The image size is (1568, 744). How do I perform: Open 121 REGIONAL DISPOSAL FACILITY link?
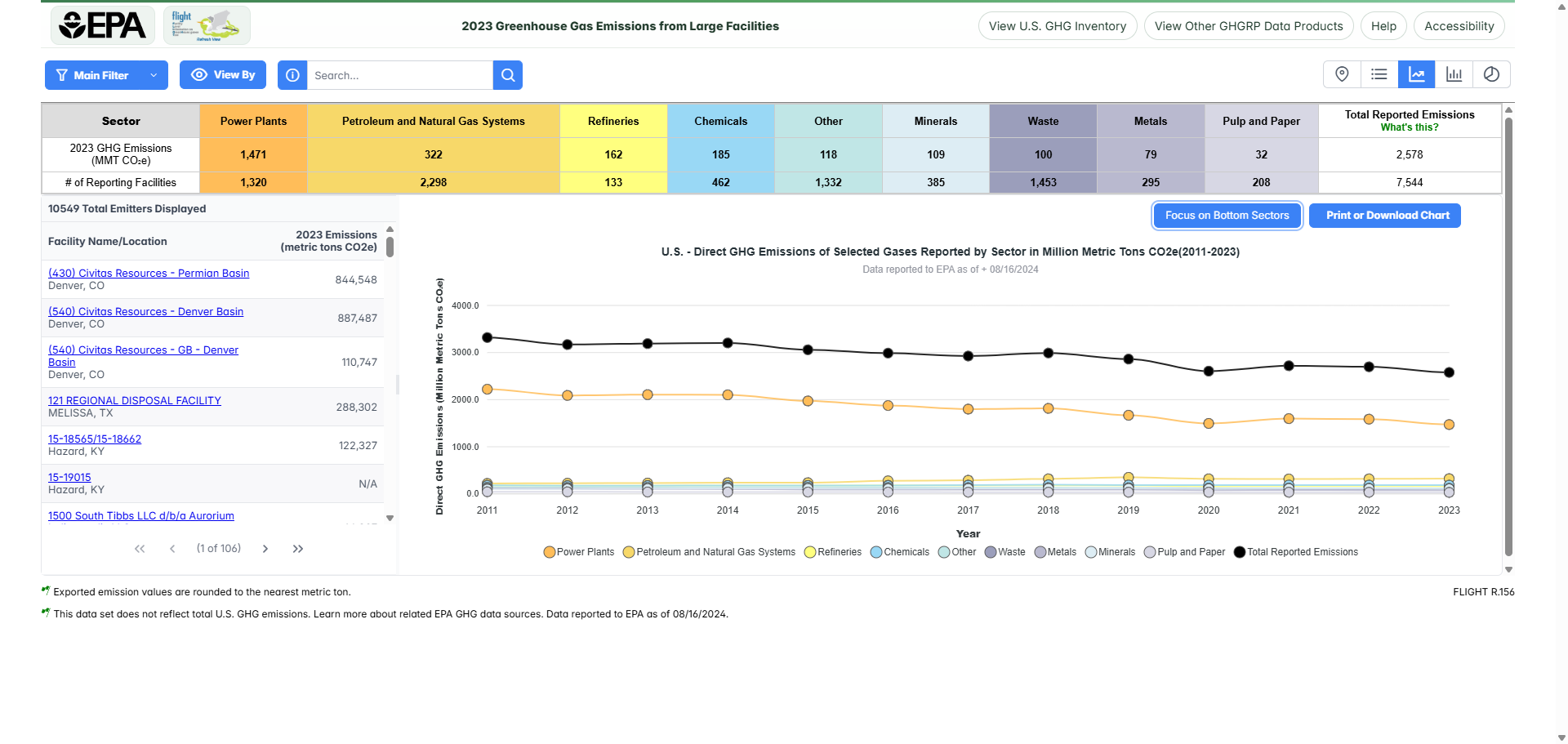135,400
